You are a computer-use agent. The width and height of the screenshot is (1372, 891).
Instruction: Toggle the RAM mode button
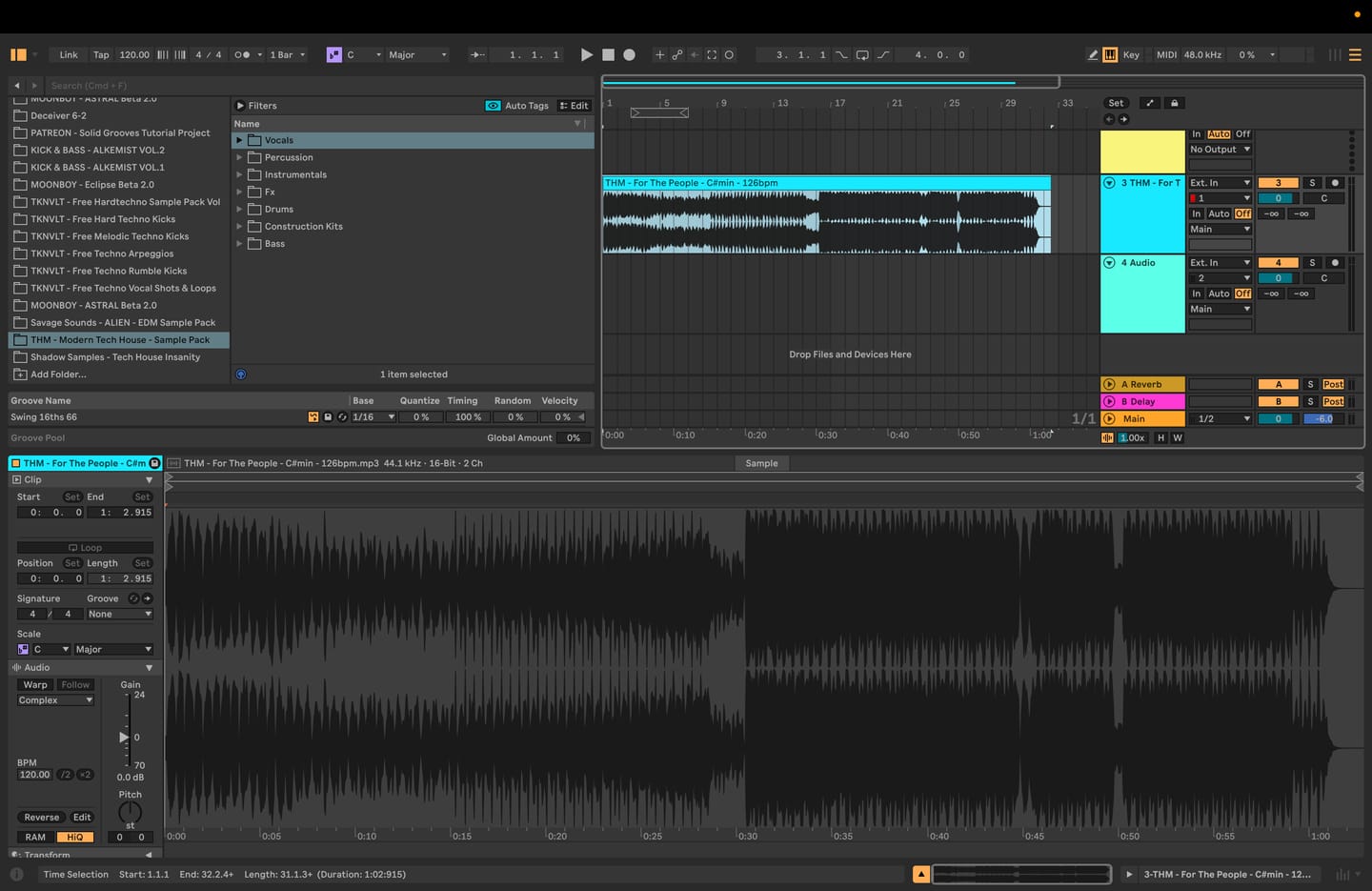(x=35, y=837)
